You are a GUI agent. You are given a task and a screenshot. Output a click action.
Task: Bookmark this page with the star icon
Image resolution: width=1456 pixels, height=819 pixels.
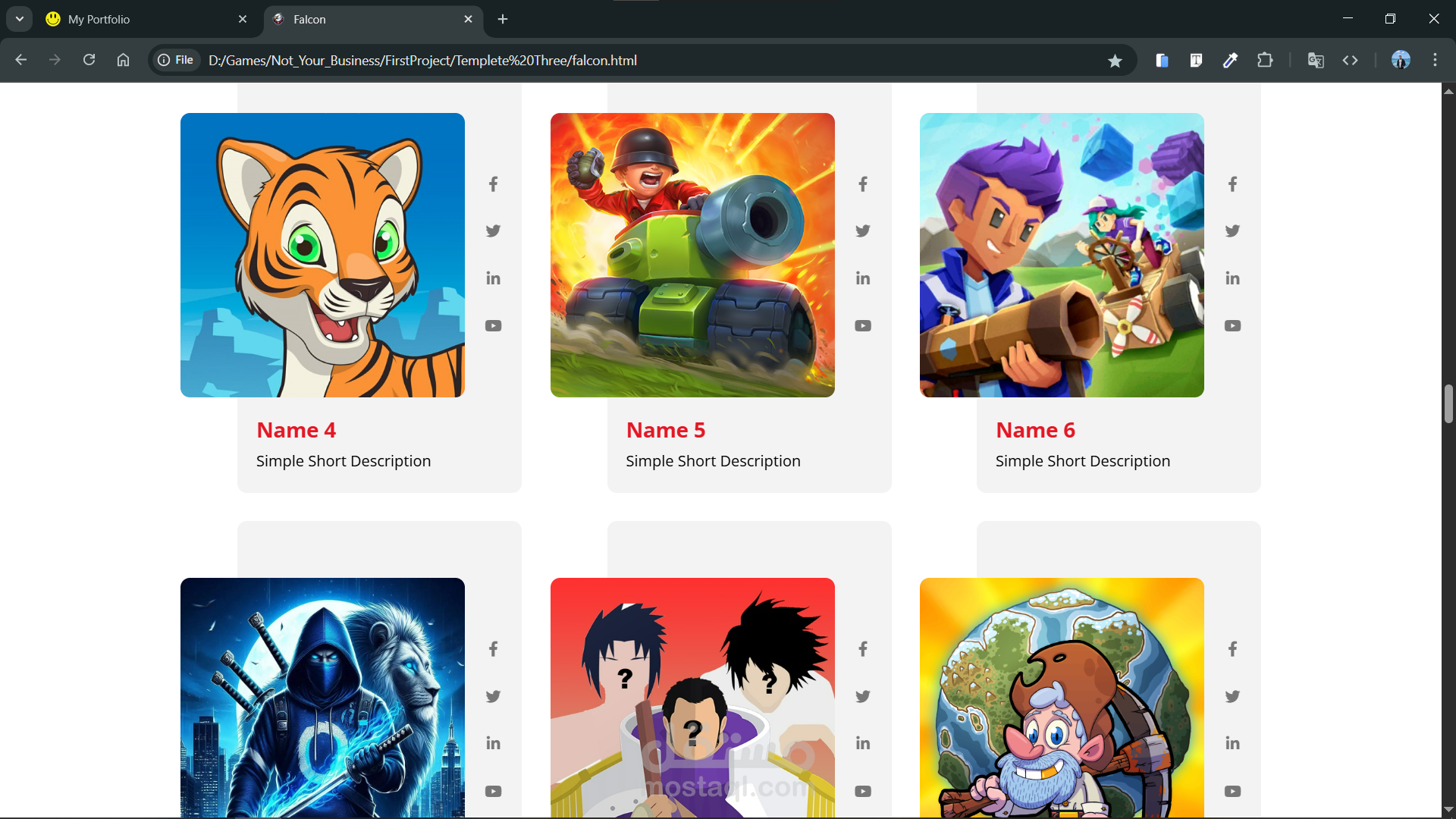pyautogui.click(x=1115, y=61)
